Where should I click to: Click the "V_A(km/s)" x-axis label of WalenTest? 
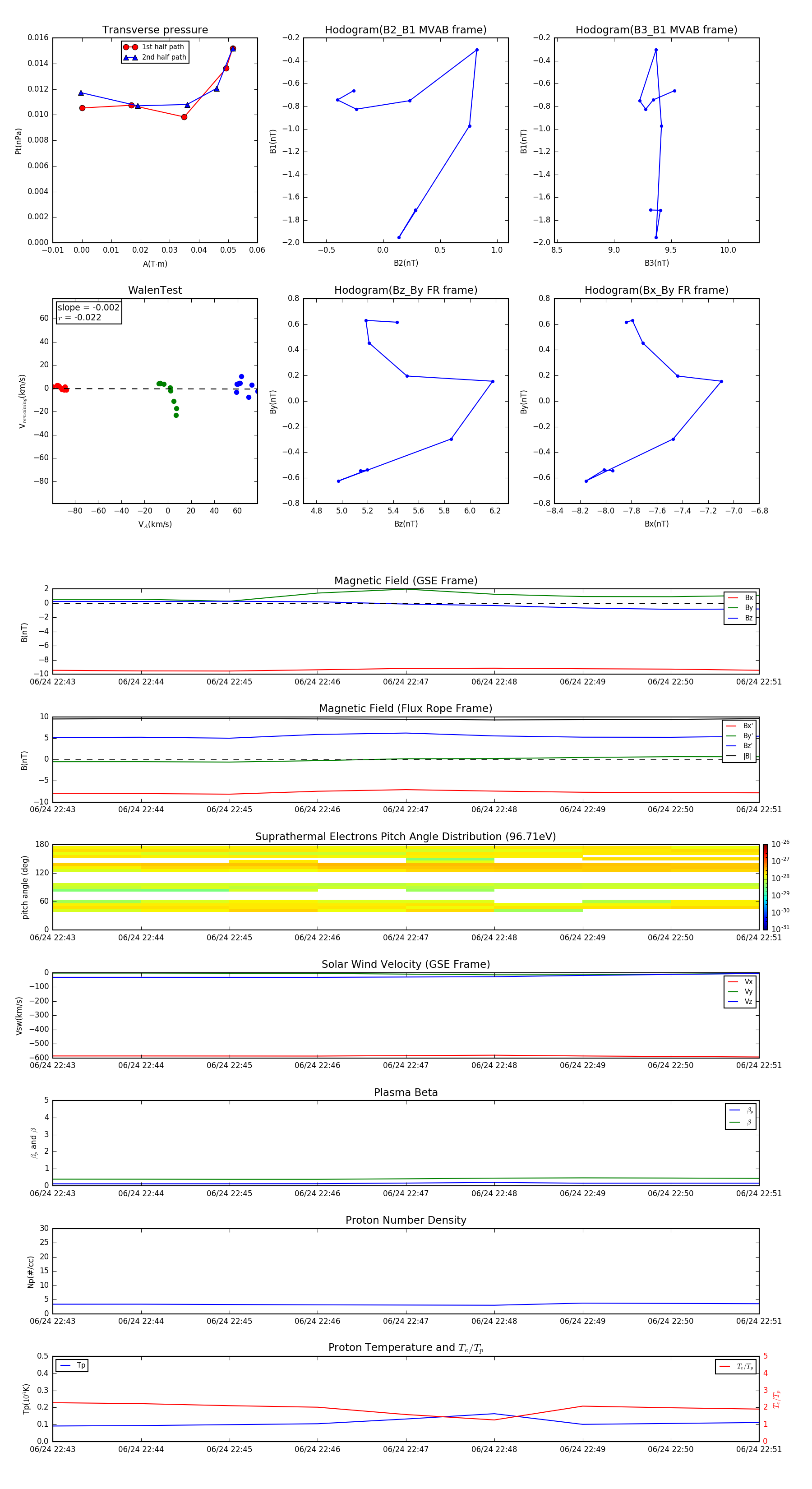point(155,524)
